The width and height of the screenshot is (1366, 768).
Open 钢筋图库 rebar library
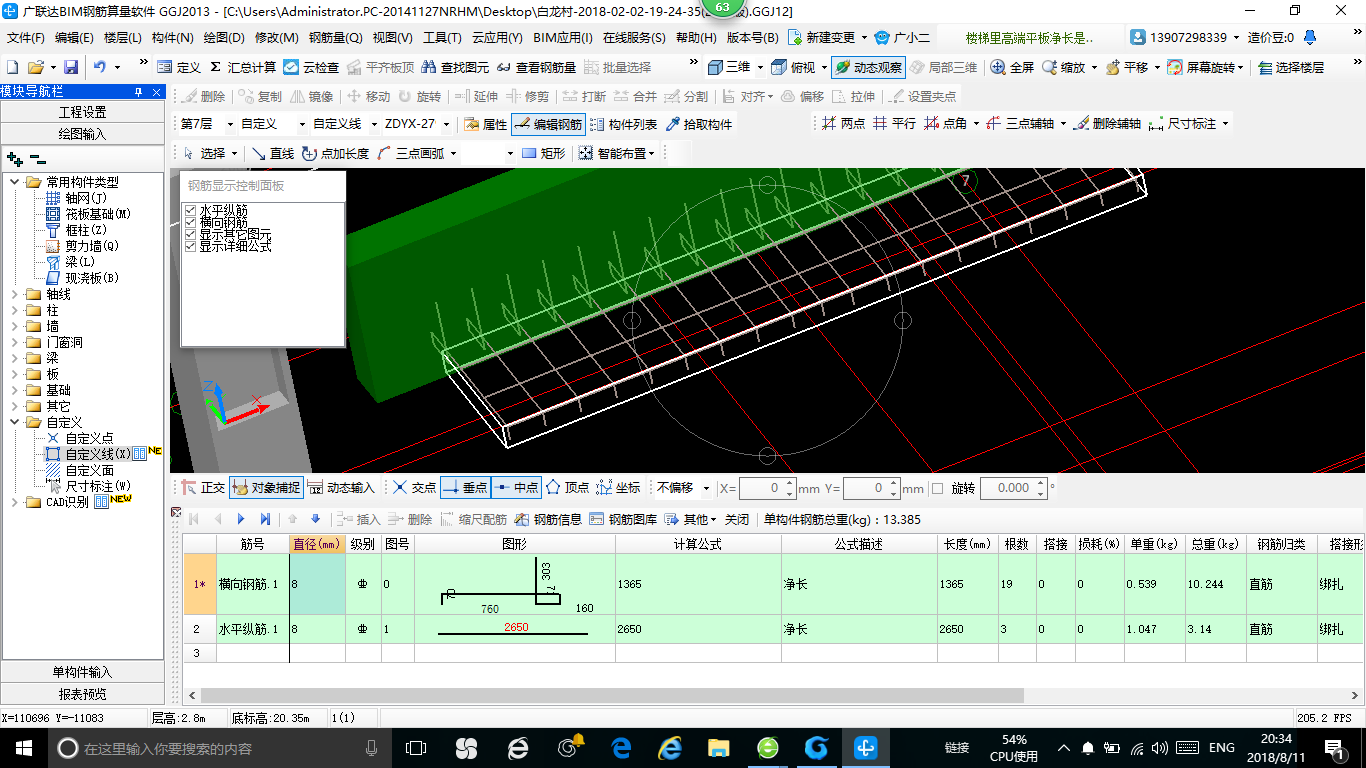tap(623, 519)
